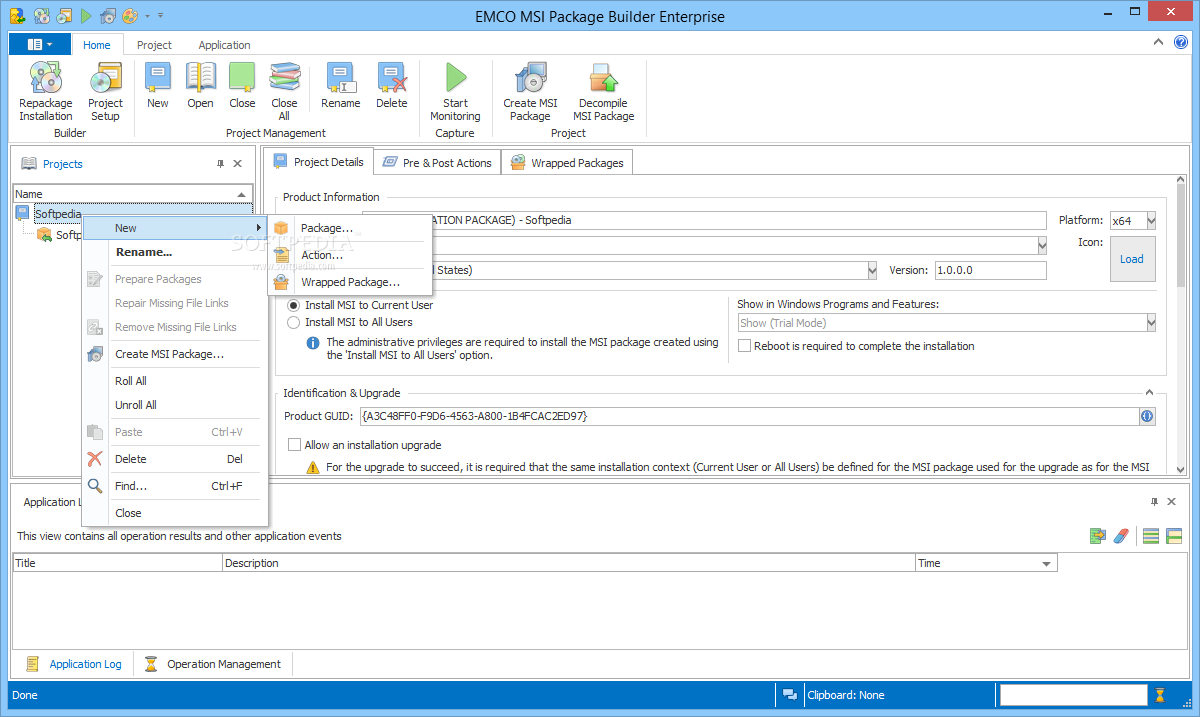The width and height of the screenshot is (1200, 717).
Task: Click the color palette icon in title bar
Action: click(x=130, y=16)
